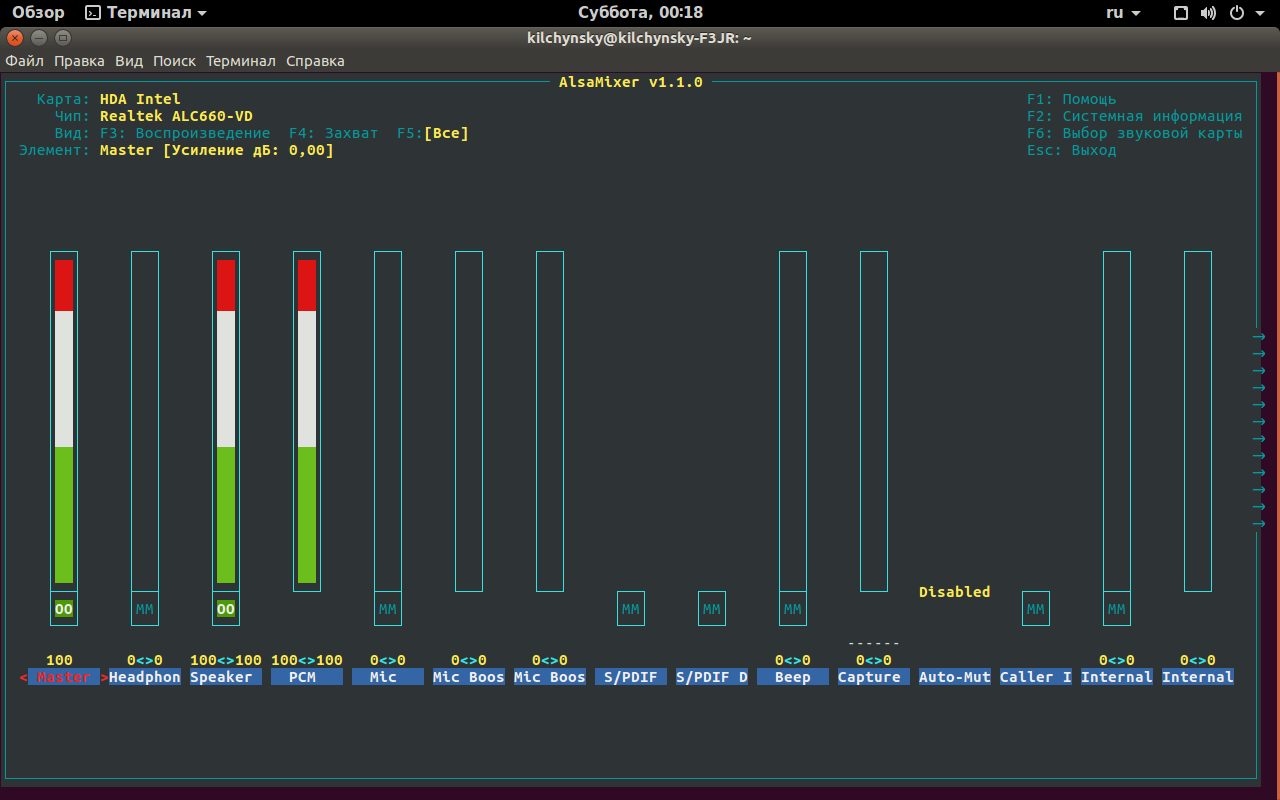Screen dimensions: 1280x800
Task: Open the Вид menu
Action: (129, 61)
